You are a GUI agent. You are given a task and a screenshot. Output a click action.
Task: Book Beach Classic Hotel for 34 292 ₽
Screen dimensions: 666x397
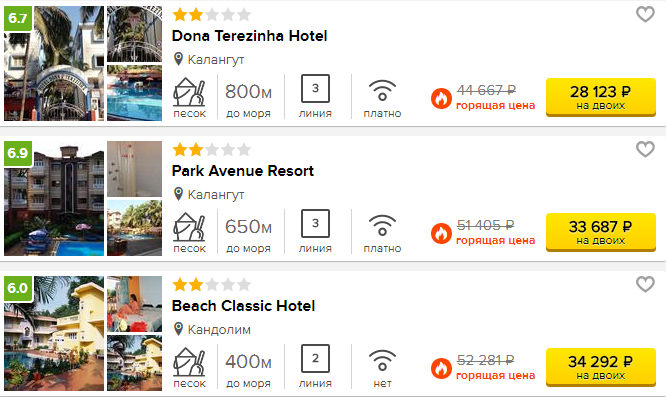point(601,367)
